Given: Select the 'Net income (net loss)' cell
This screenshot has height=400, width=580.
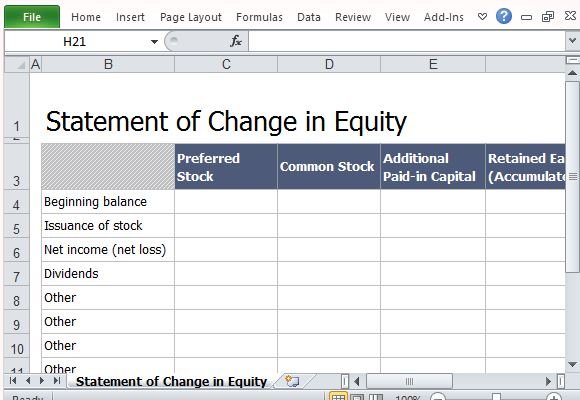Looking at the screenshot, I should coord(108,250).
